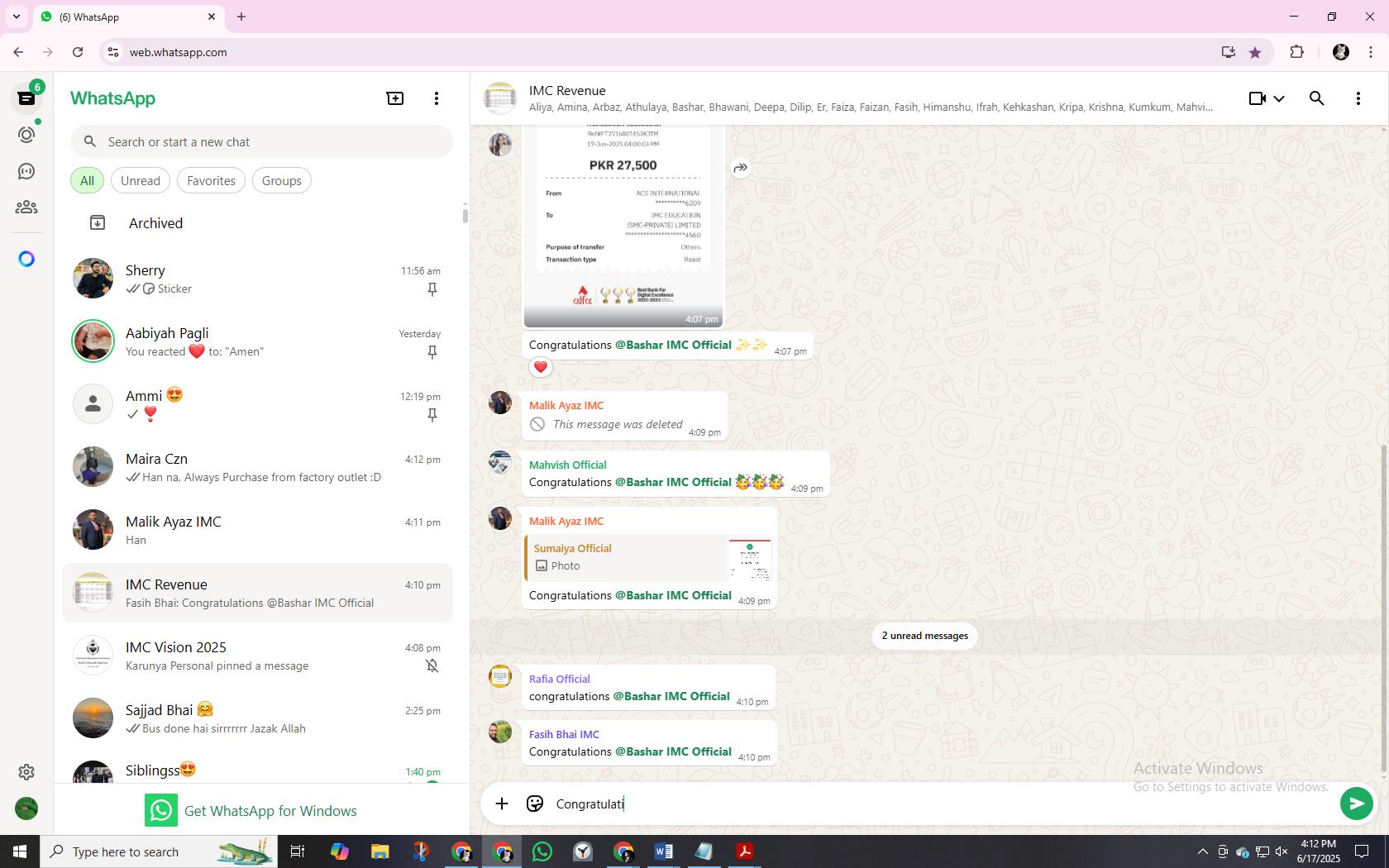Expand video call options arrow
Image resolution: width=1389 pixels, height=868 pixels.
(x=1279, y=98)
